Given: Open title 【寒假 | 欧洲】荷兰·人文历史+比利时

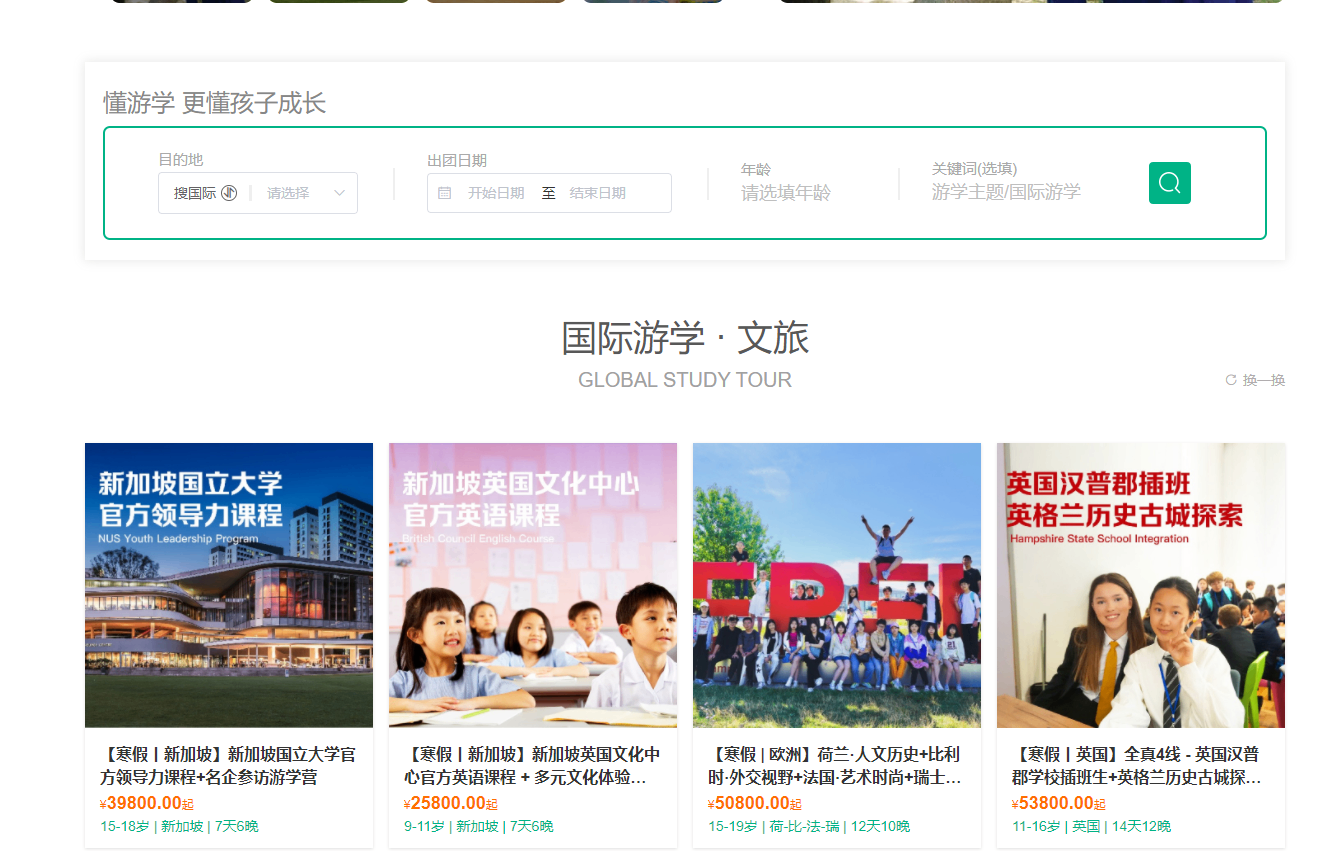Looking at the screenshot, I should point(837,765).
